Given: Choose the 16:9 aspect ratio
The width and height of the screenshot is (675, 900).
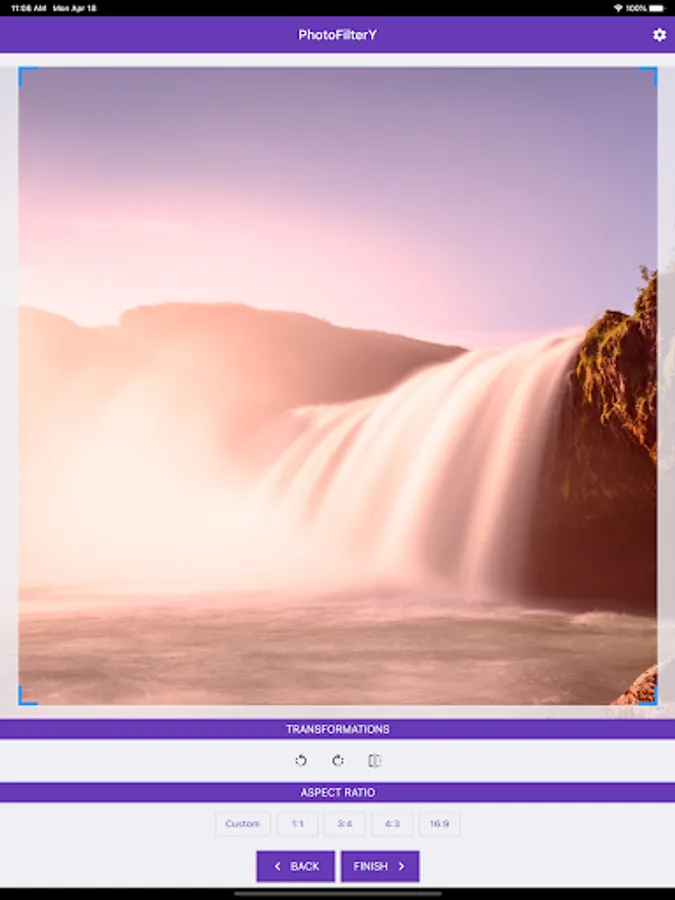Looking at the screenshot, I should pos(439,824).
